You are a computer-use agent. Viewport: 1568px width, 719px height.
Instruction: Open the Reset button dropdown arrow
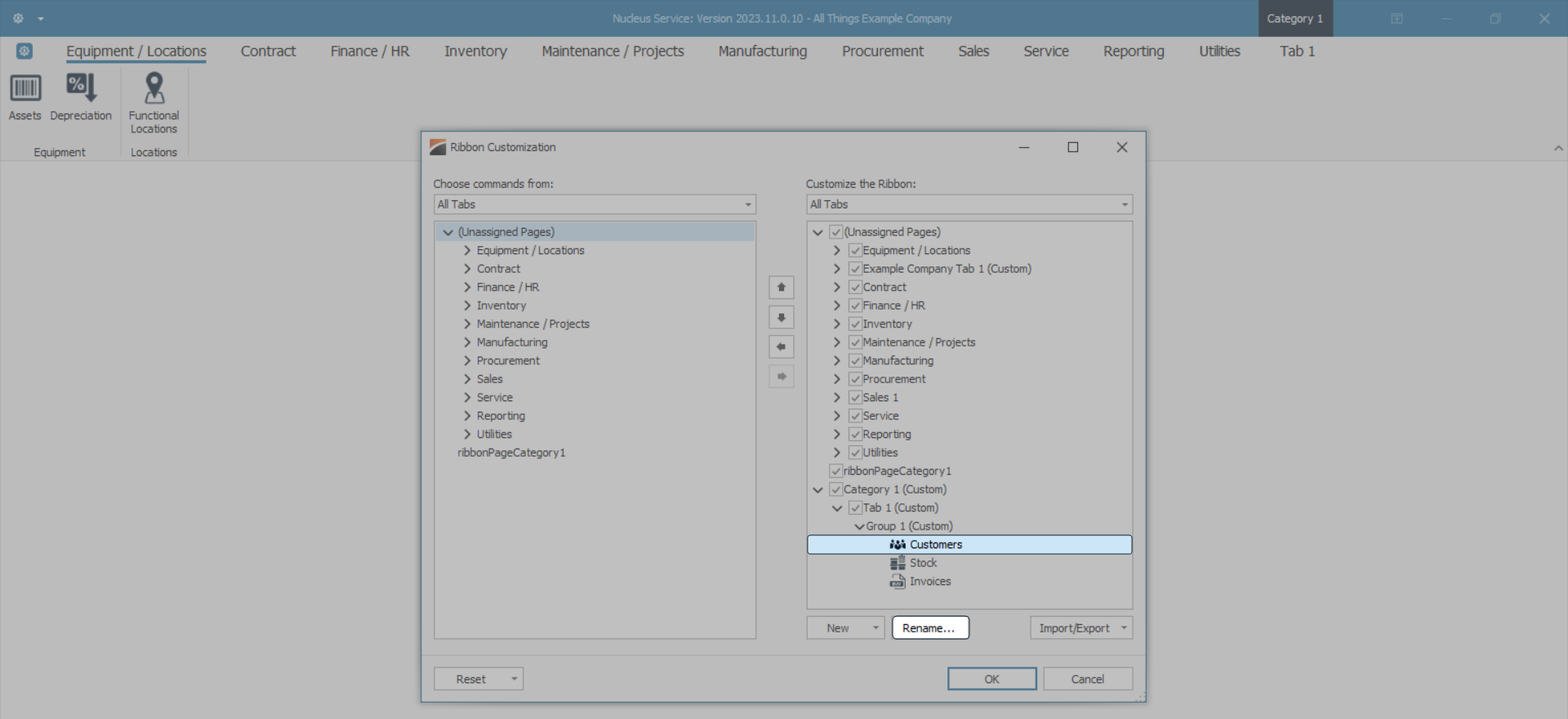pos(514,679)
